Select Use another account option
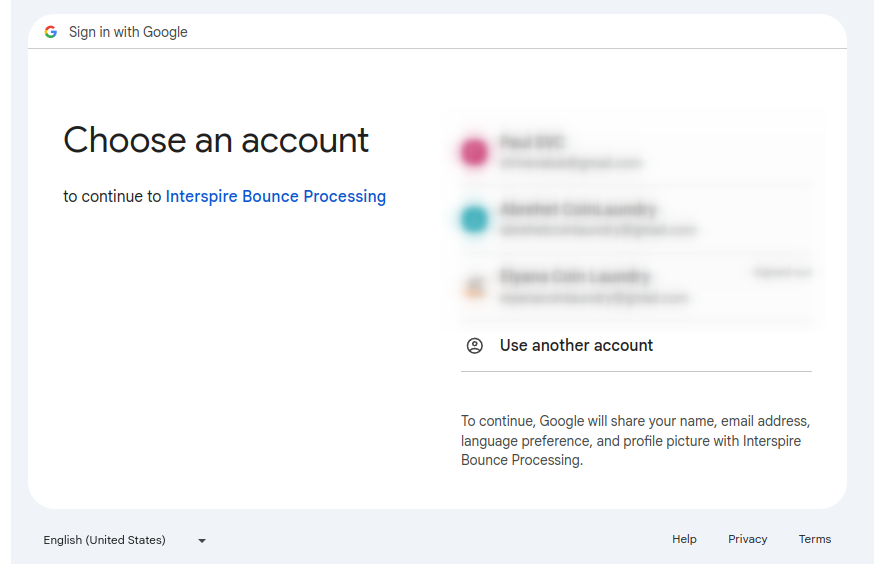 (x=636, y=346)
